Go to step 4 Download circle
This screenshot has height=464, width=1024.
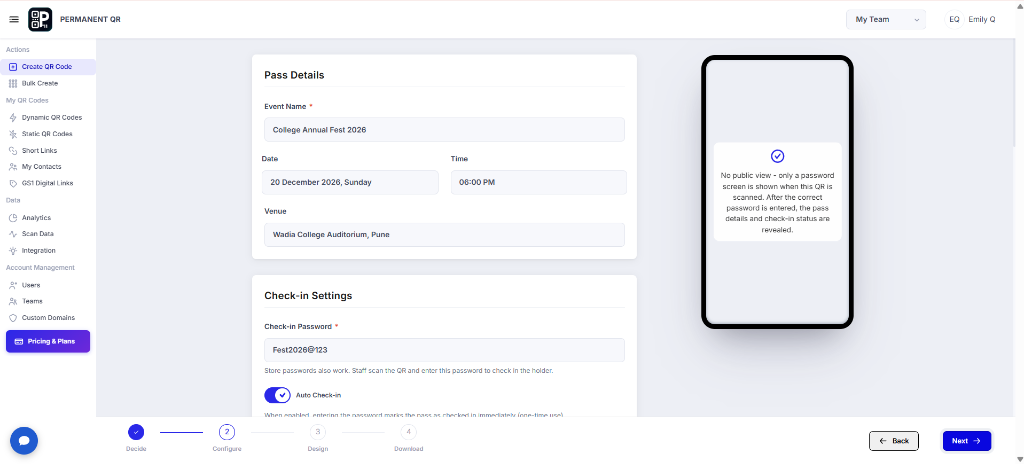coord(408,432)
